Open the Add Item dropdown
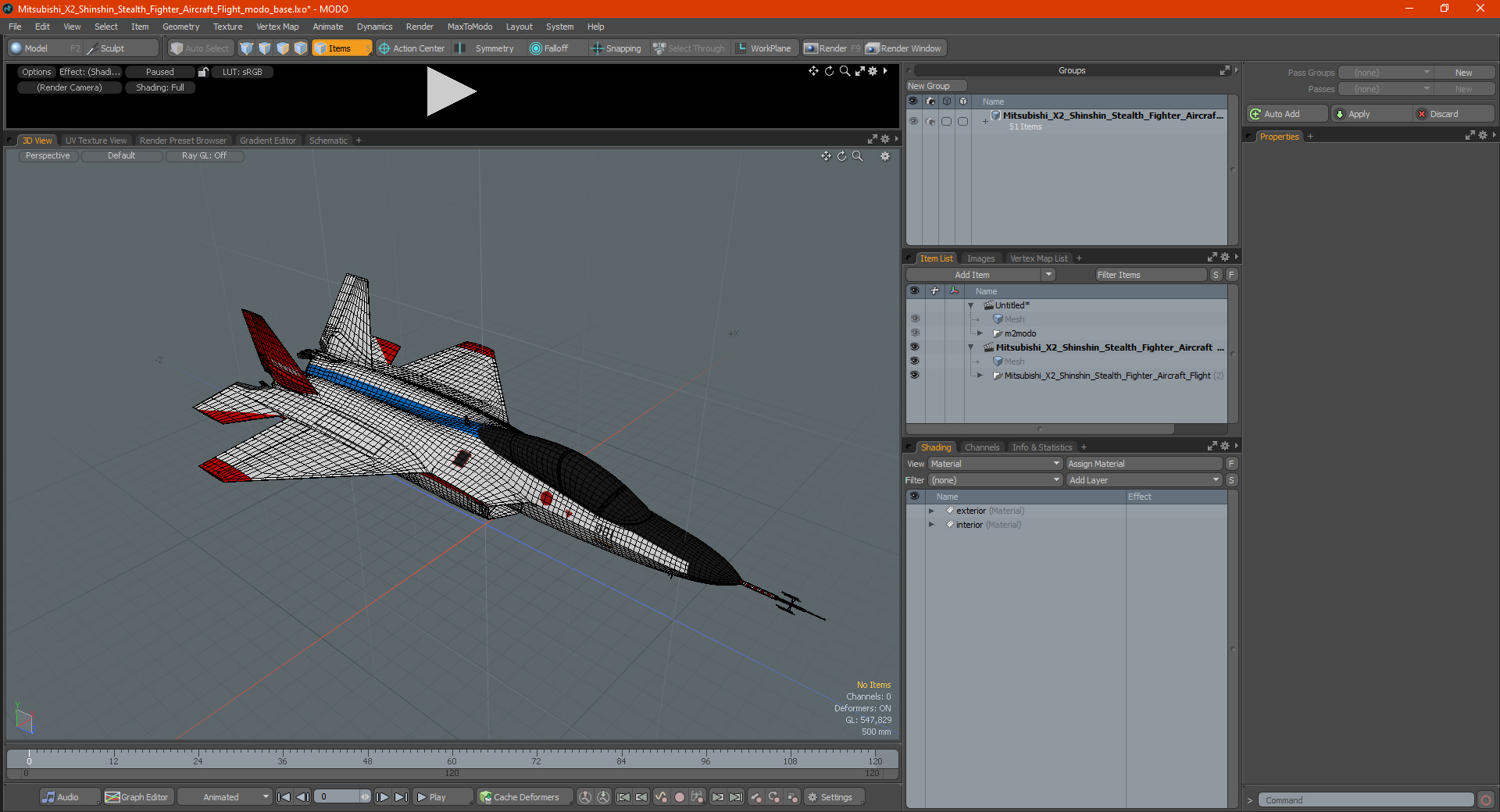The image size is (1500, 812). click(x=980, y=275)
